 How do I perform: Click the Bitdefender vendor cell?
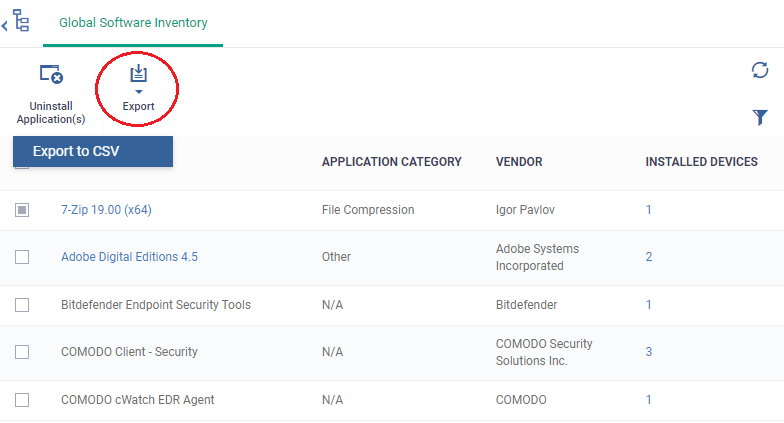pos(526,305)
